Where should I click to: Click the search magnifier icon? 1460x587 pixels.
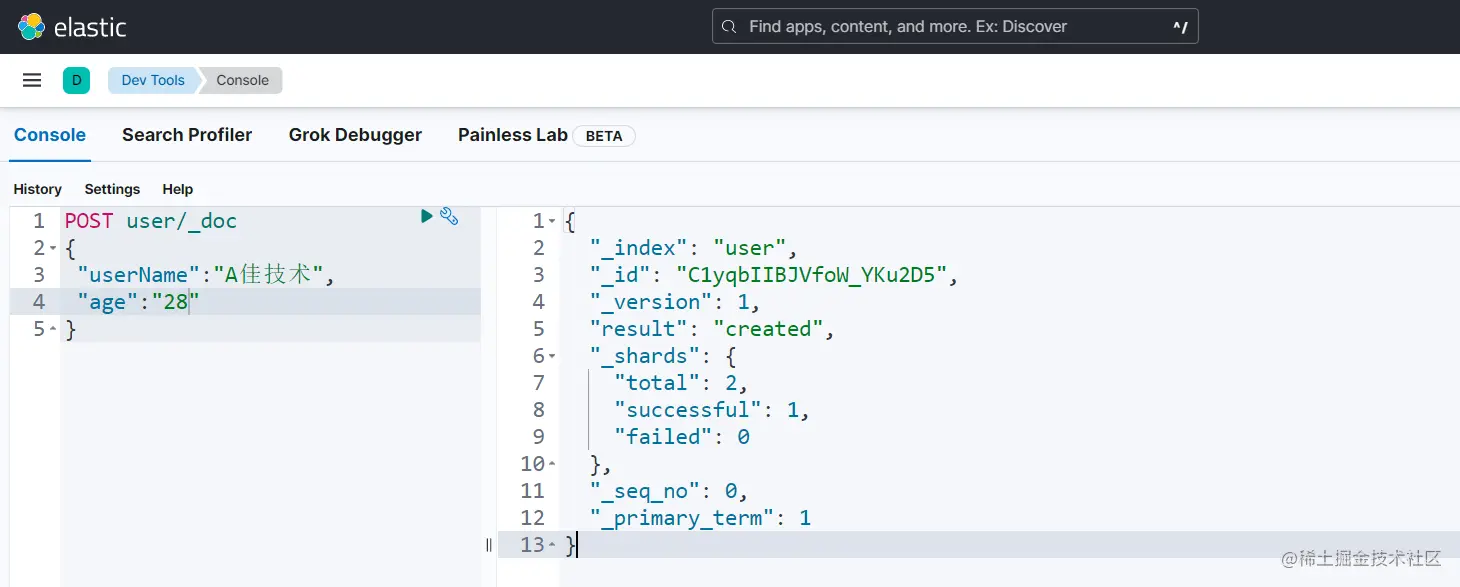pos(729,27)
